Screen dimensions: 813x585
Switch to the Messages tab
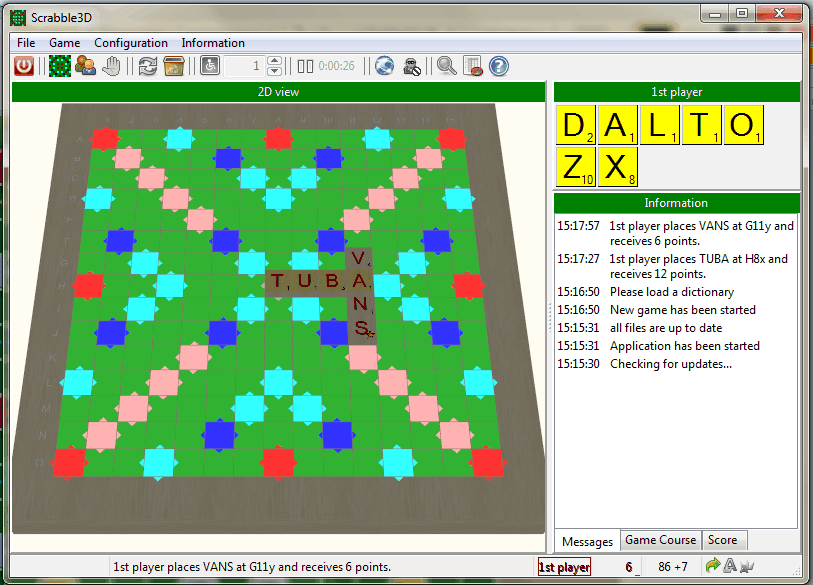tap(587, 541)
